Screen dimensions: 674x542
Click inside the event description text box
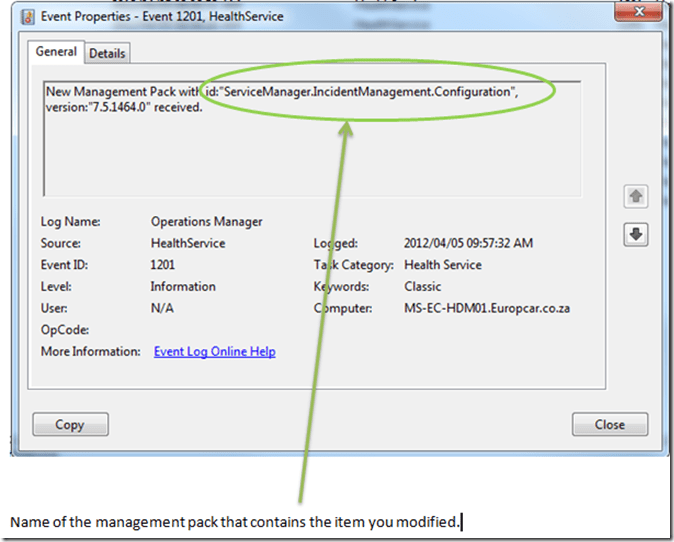coord(300,150)
